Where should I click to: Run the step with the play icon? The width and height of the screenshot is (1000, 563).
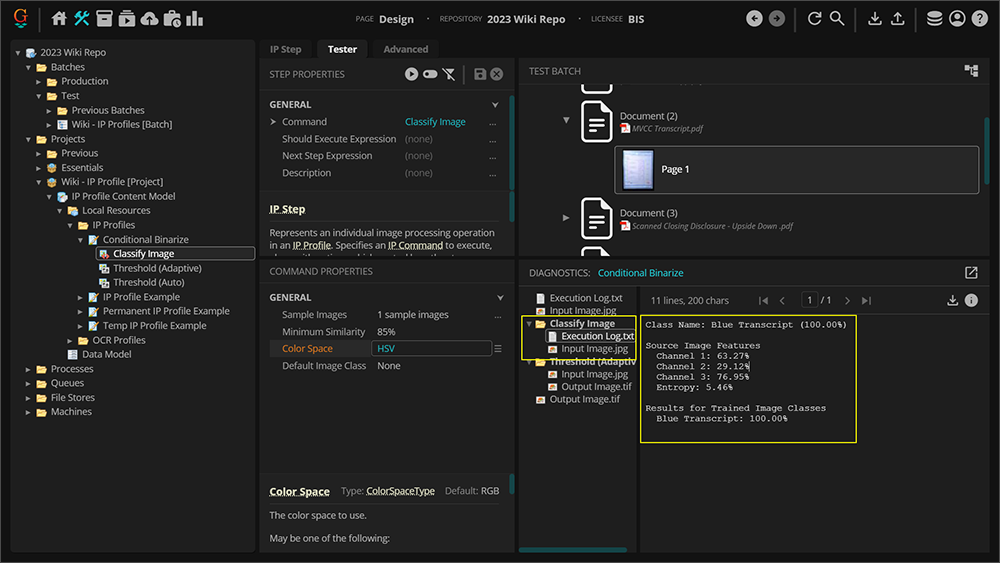[x=411, y=74]
